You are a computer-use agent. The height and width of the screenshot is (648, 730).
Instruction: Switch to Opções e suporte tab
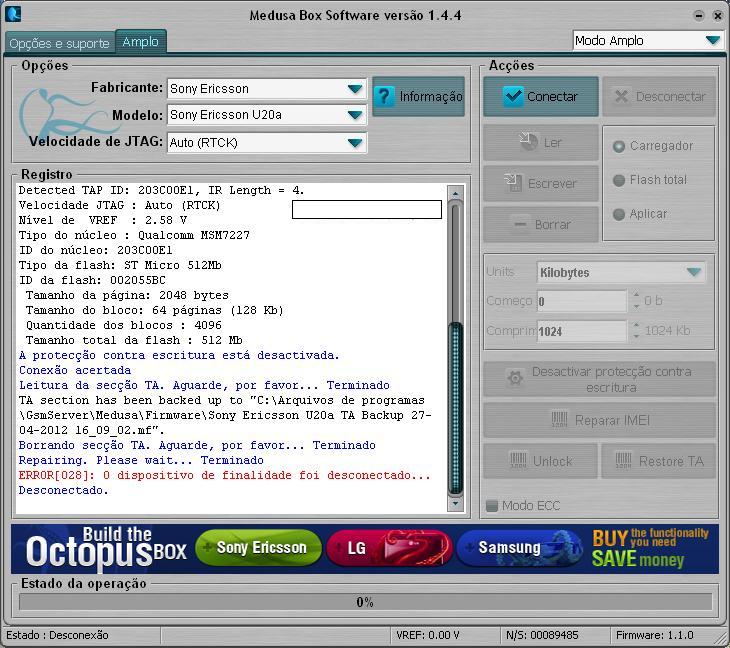59,43
